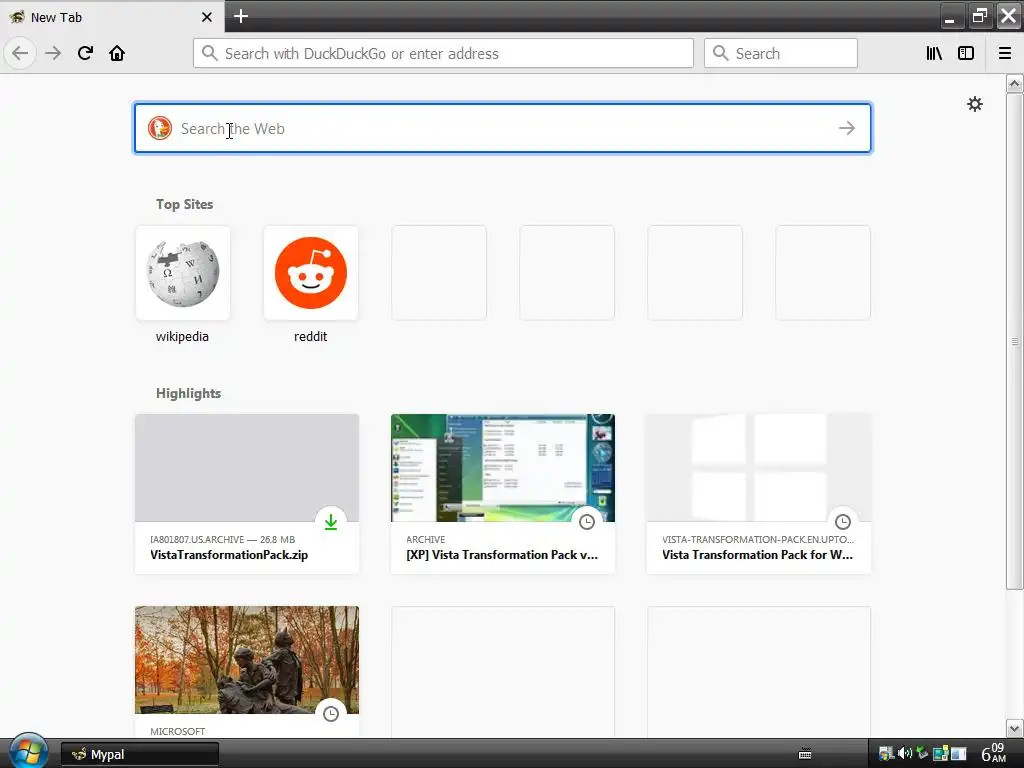Focus the toolbar Search box
The height and width of the screenshot is (768, 1024).
(x=780, y=53)
